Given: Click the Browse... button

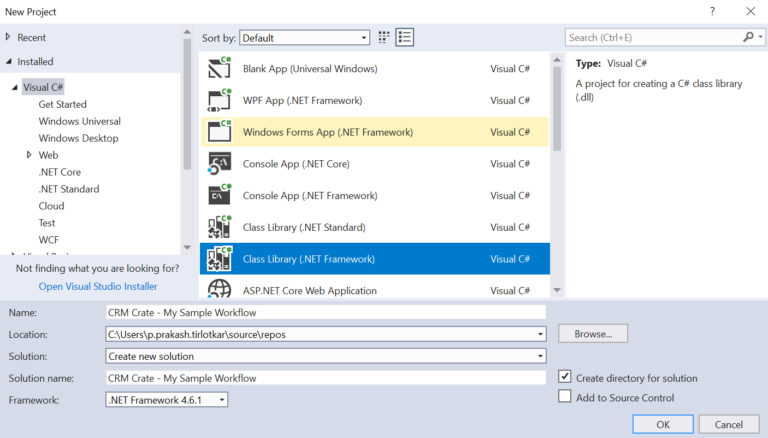Looking at the screenshot, I should click(593, 334).
